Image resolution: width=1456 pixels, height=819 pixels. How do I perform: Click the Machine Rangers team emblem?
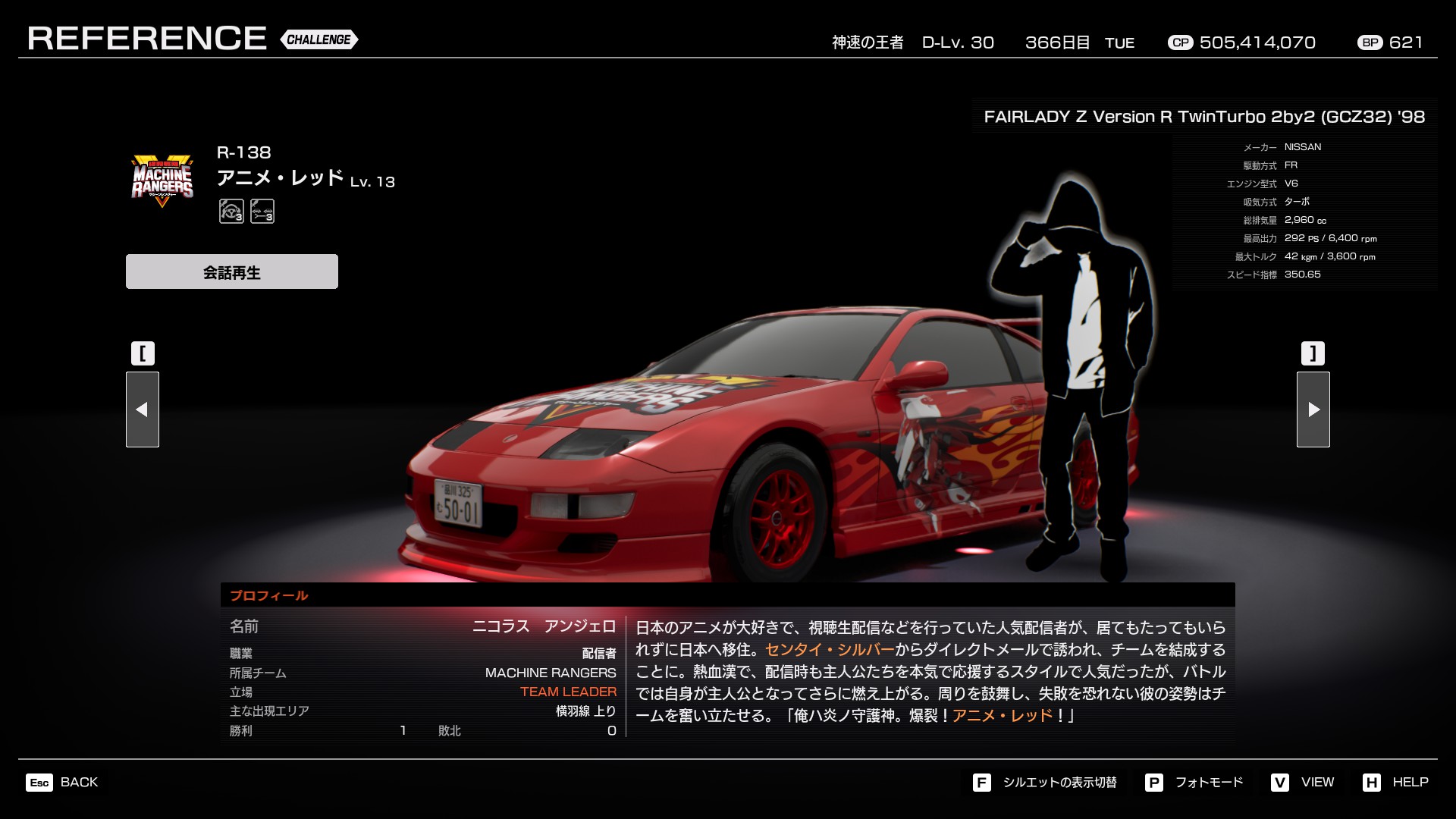tap(162, 181)
